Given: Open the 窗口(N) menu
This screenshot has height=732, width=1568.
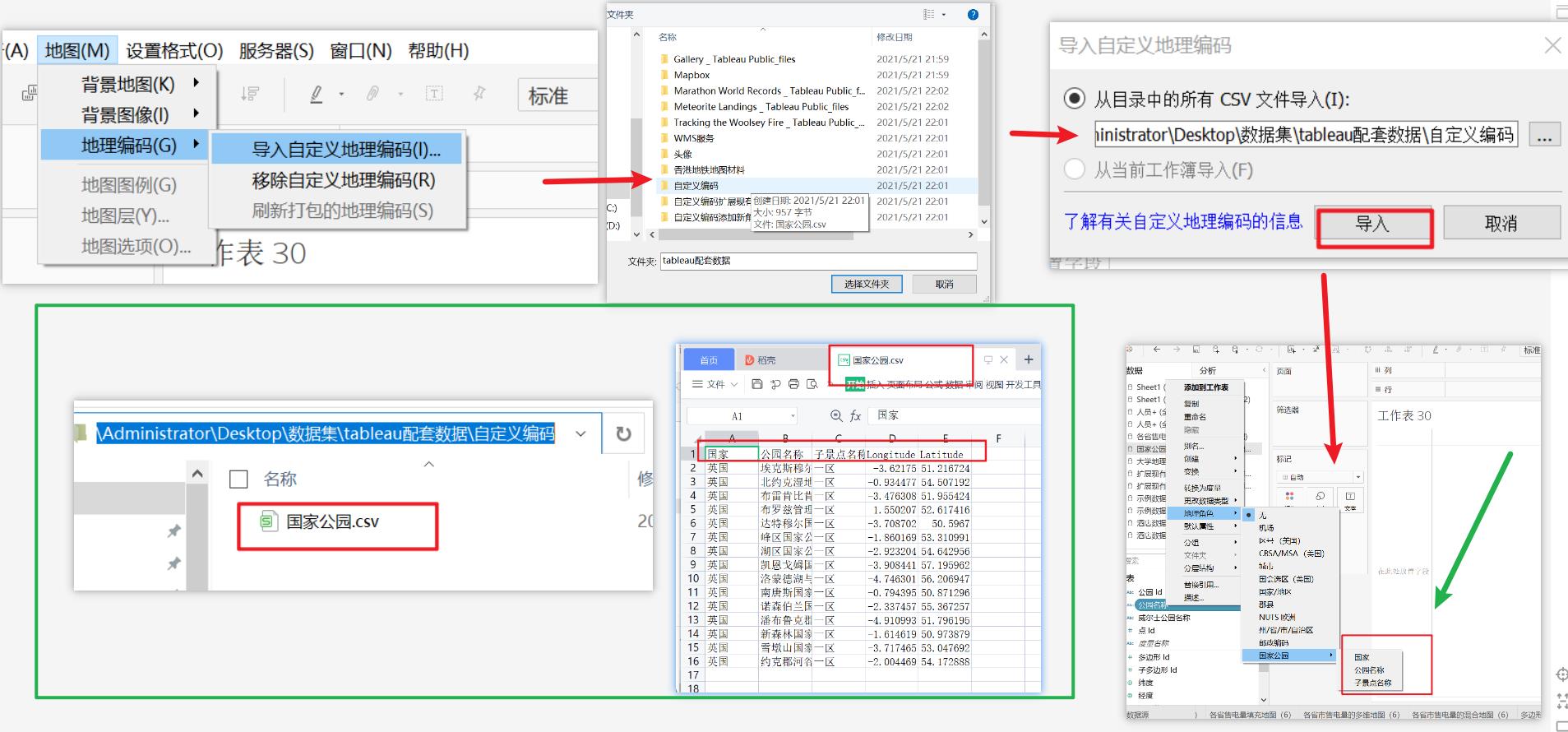Looking at the screenshot, I should [361, 51].
